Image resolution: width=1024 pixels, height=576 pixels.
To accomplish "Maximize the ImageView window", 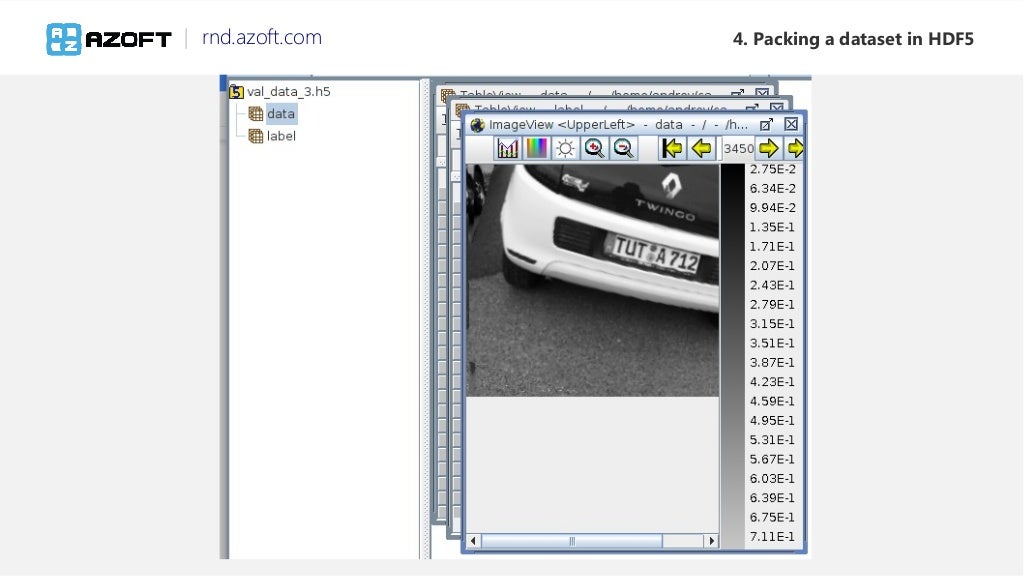I will coord(766,124).
